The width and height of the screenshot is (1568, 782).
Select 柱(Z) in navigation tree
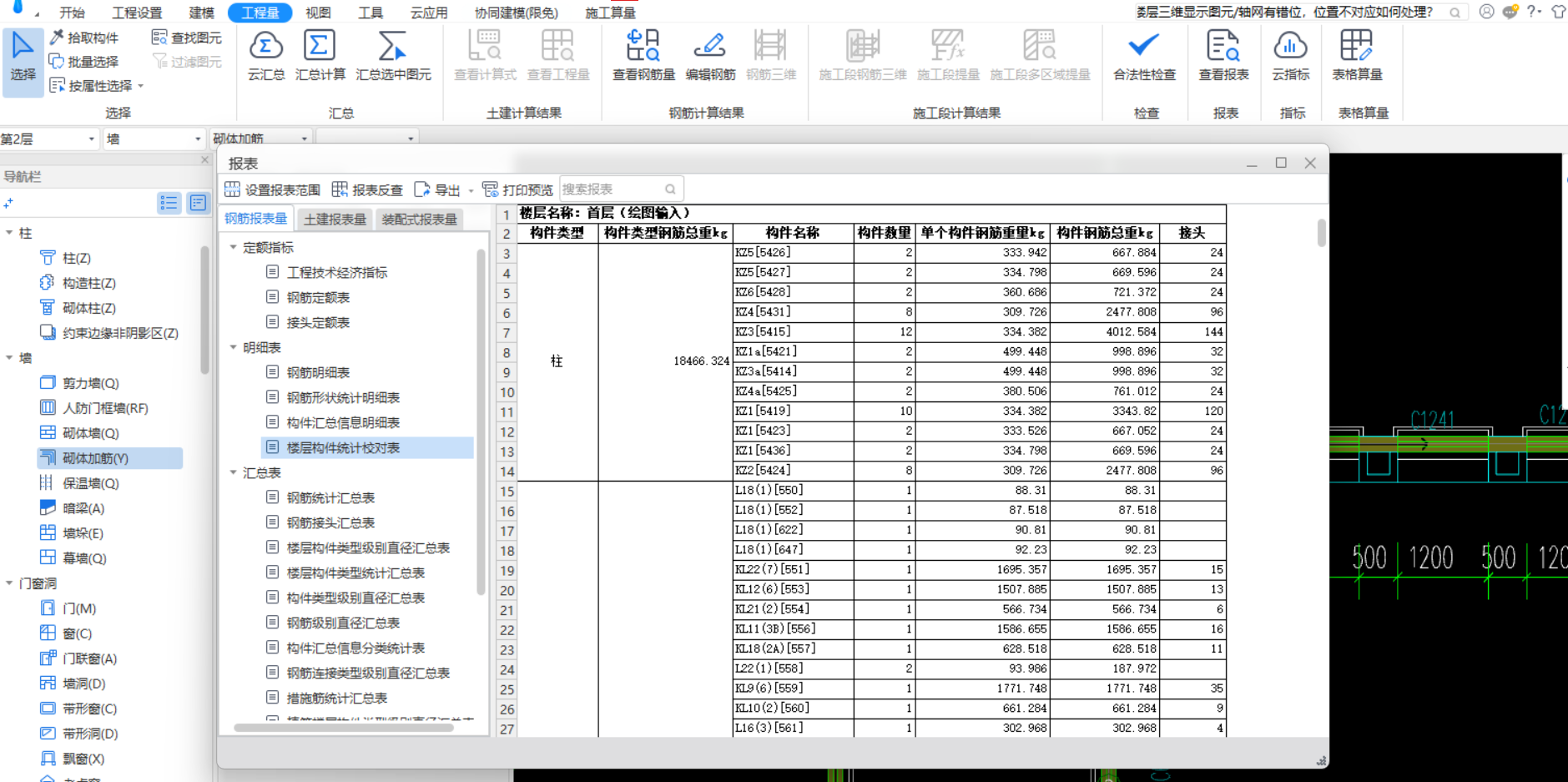point(76,259)
